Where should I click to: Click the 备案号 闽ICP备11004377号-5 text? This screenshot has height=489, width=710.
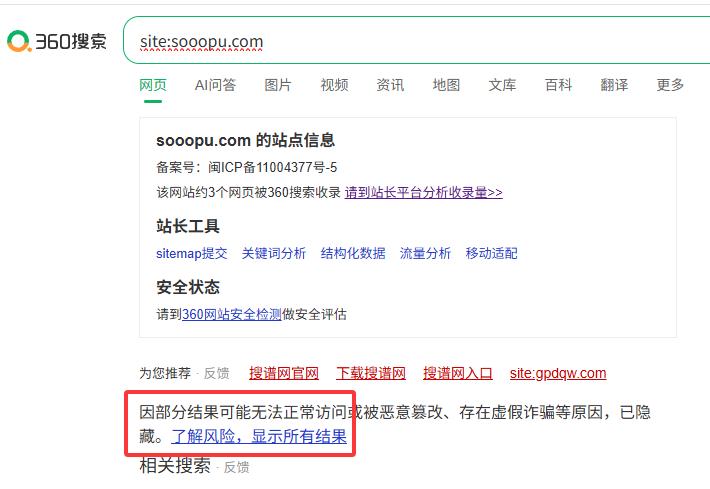click(247, 168)
